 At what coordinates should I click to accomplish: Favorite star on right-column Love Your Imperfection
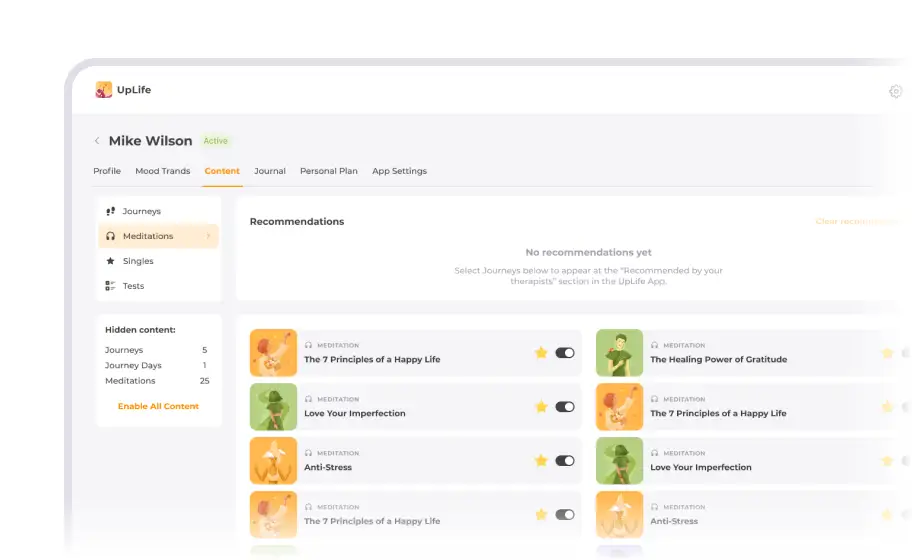click(887, 461)
